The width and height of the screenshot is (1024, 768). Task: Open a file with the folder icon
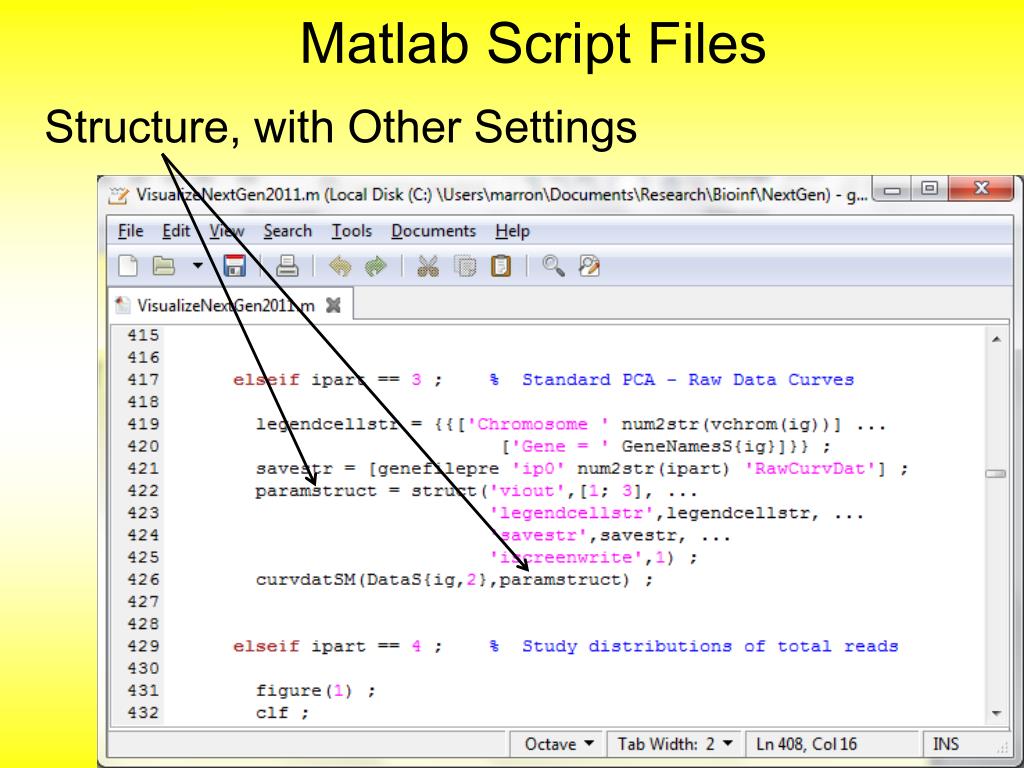pos(163,266)
